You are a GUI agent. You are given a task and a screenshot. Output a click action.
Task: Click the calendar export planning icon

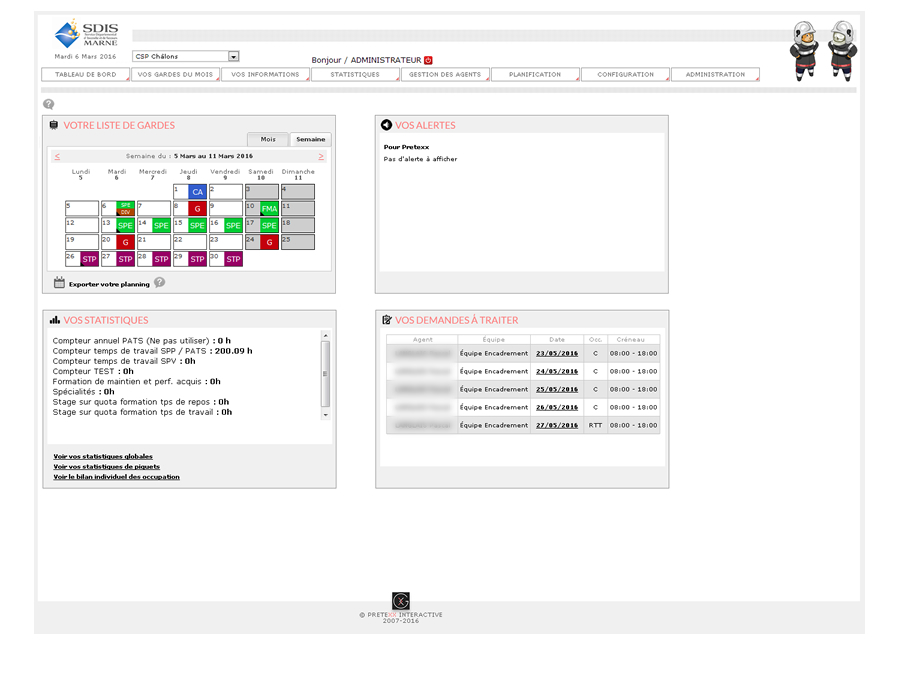(59, 282)
